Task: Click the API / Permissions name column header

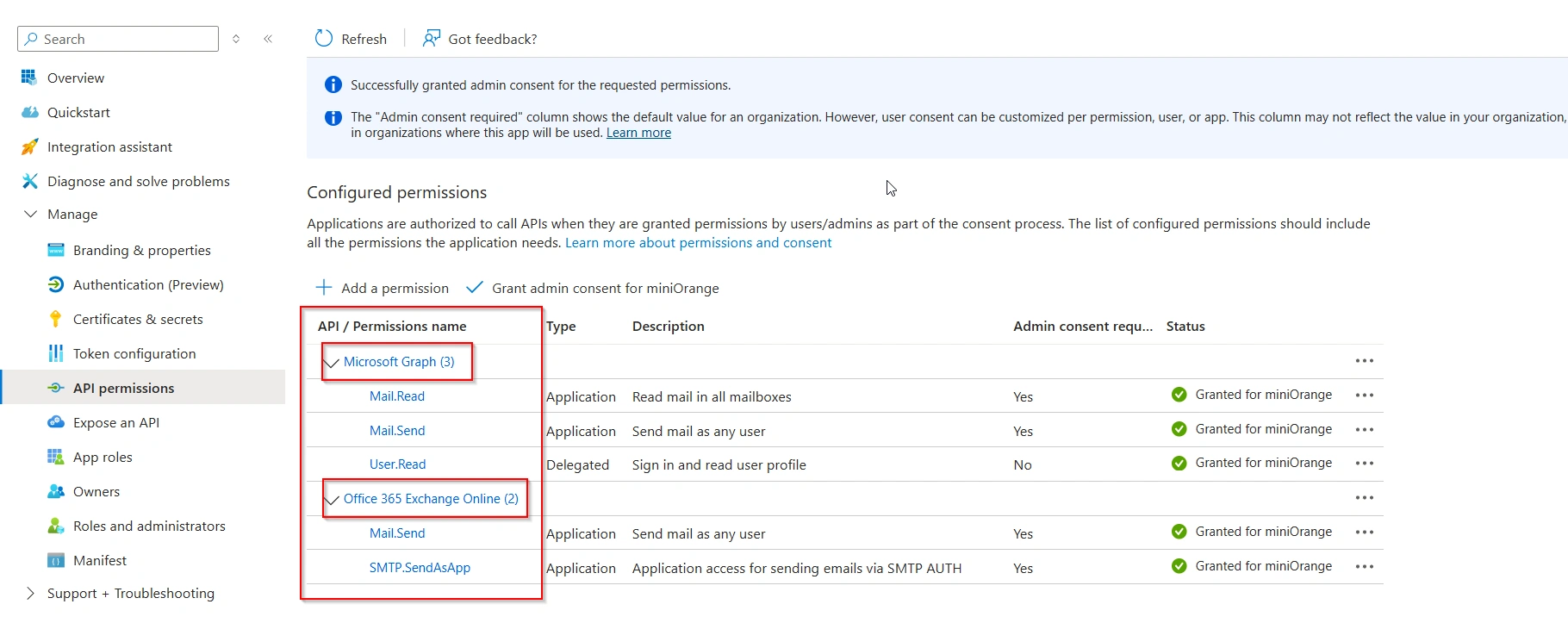Action: [392, 326]
